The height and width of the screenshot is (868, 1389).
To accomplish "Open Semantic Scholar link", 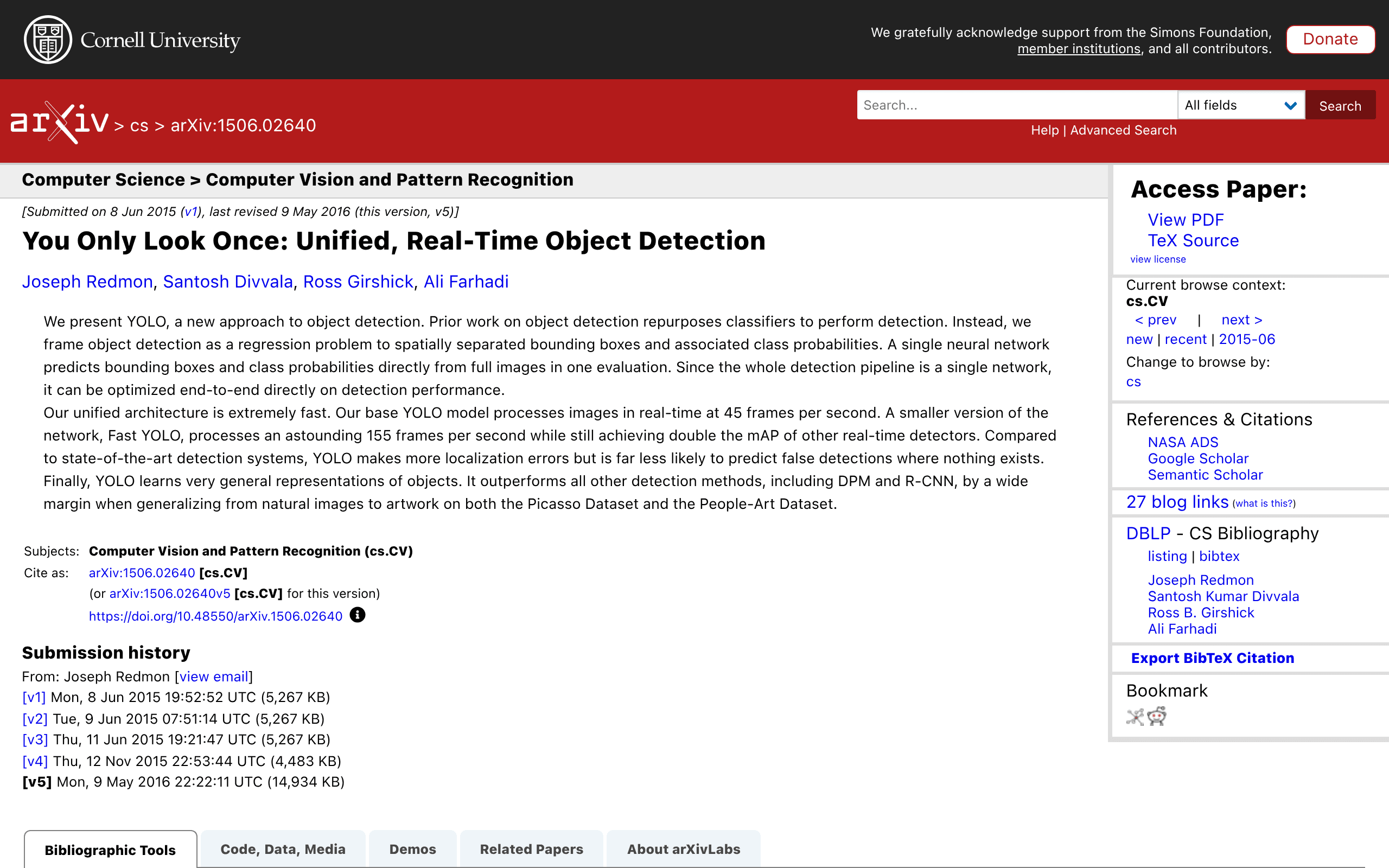I will (1205, 475).
